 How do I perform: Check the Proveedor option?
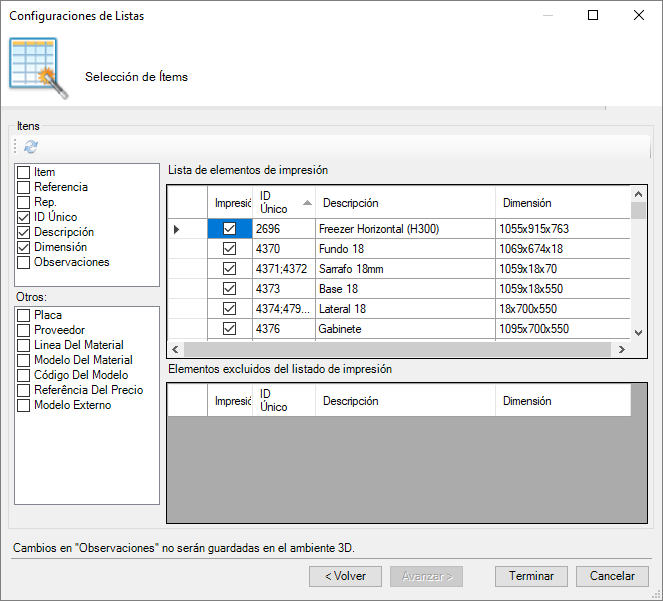click(x=24, y=330)
